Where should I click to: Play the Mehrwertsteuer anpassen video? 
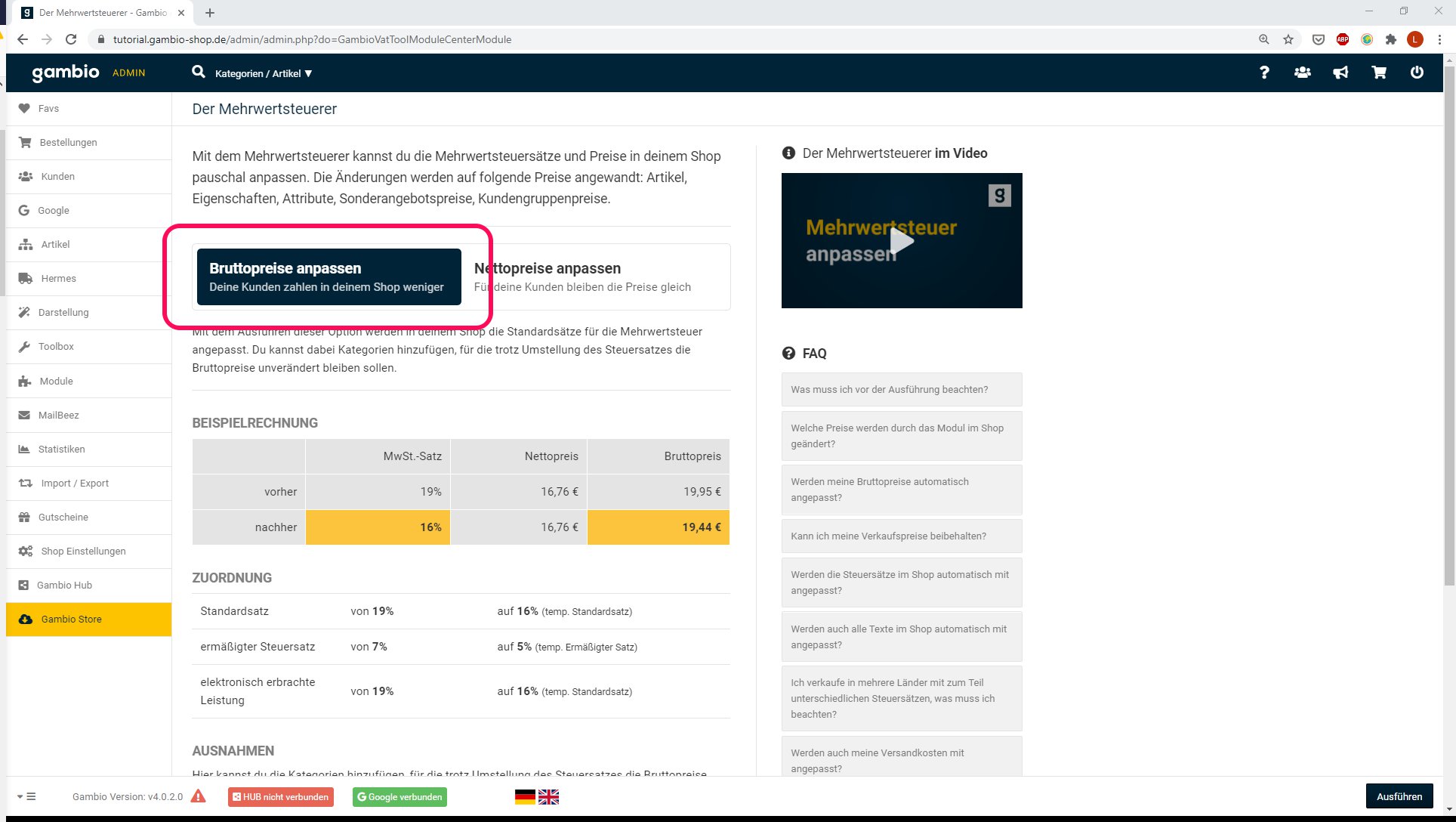pyautogui.click(x=901, y=241)
